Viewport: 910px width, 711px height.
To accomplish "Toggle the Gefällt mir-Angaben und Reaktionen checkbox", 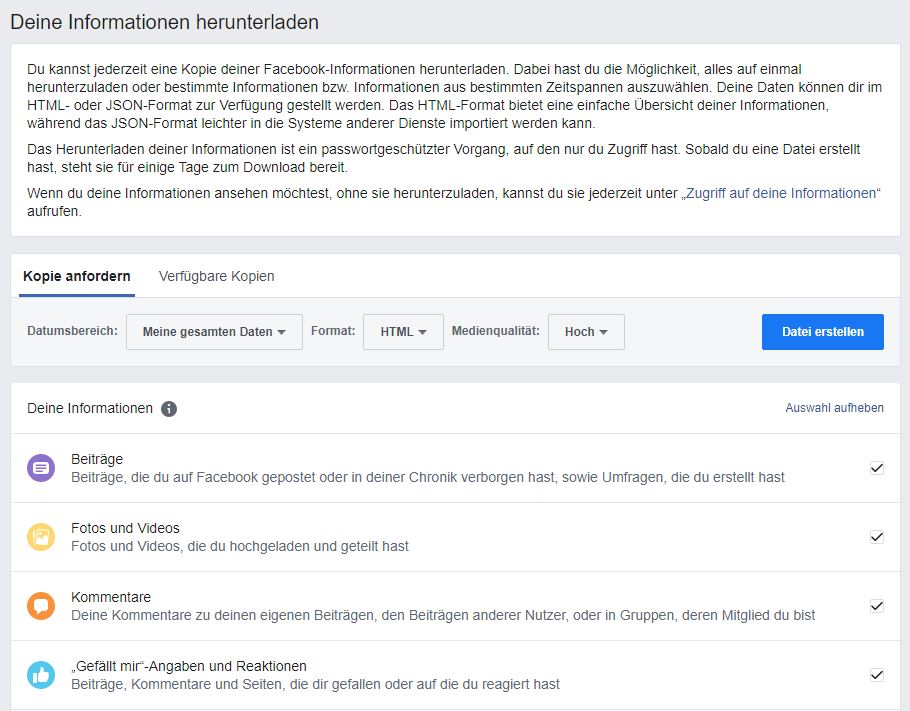I will [x=877, y=675].
